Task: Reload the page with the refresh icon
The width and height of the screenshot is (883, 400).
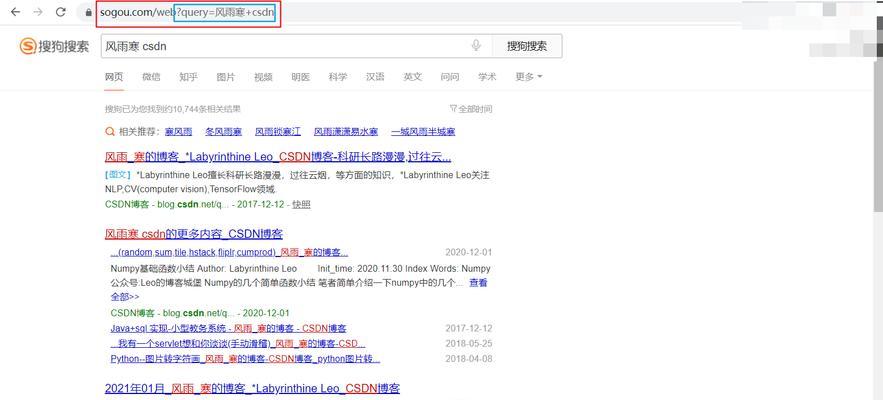Action: [60, 12]
